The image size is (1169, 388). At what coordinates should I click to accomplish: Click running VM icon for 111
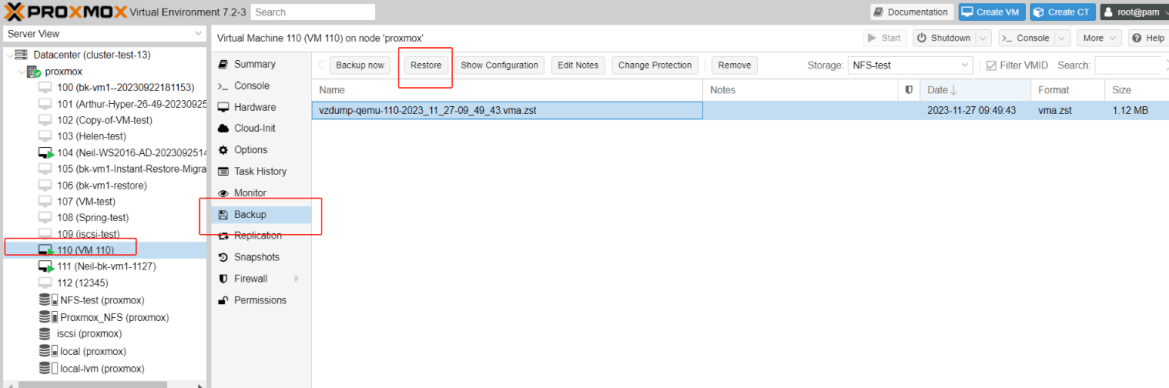[46, 266]
